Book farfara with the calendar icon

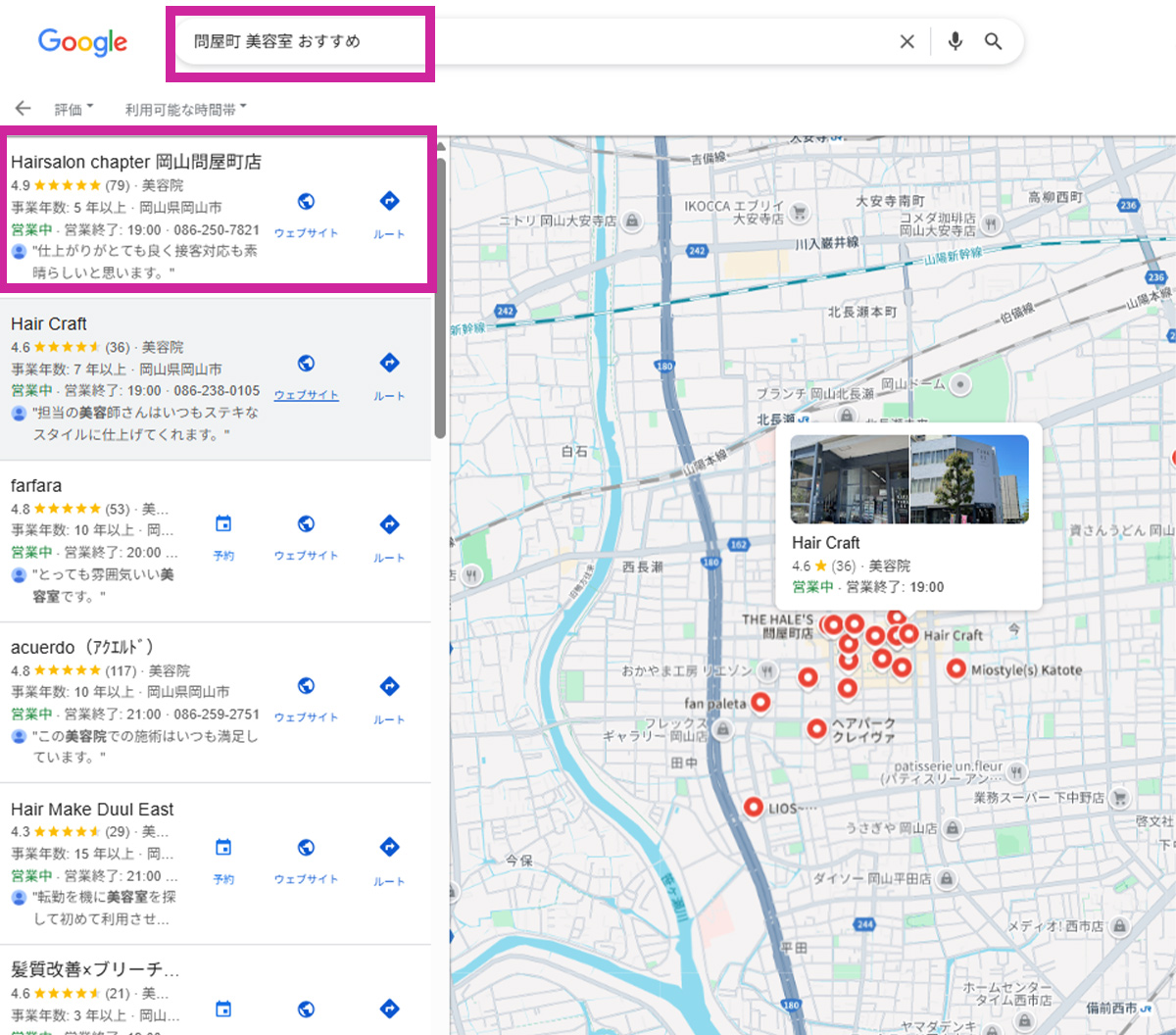pyautogui.click(x=223, y=524)
